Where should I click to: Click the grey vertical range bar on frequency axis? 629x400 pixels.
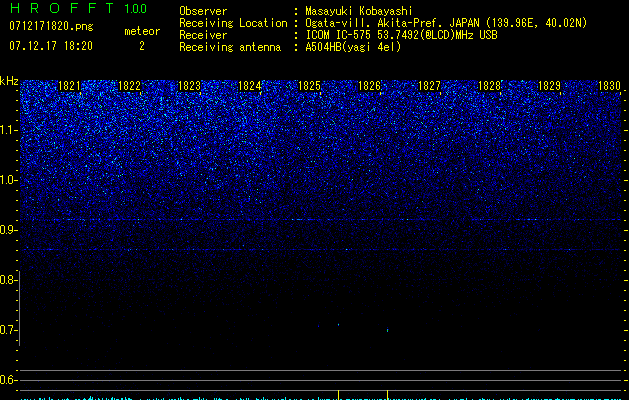click(19, 308)
